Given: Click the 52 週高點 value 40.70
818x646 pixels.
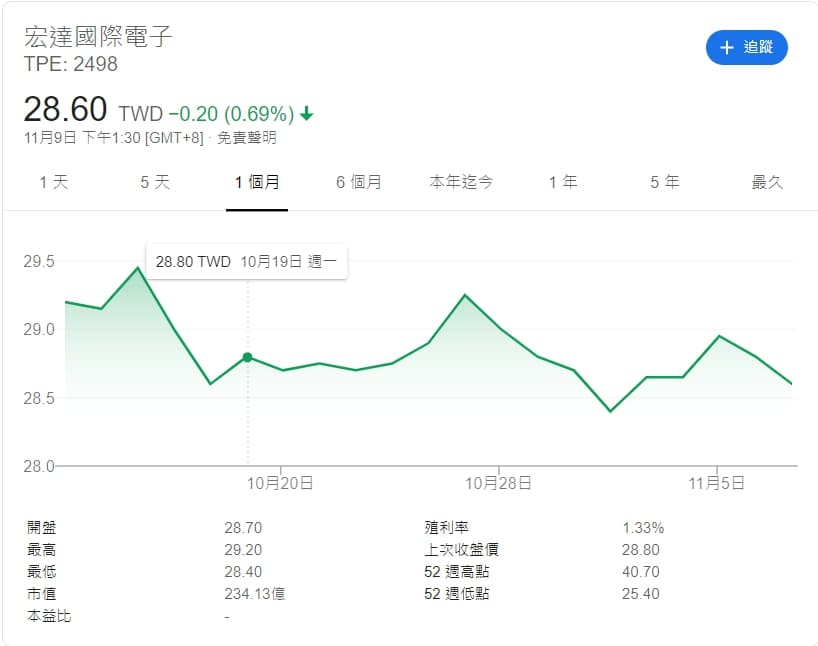Looking at the screenshot, I should 640,572.
